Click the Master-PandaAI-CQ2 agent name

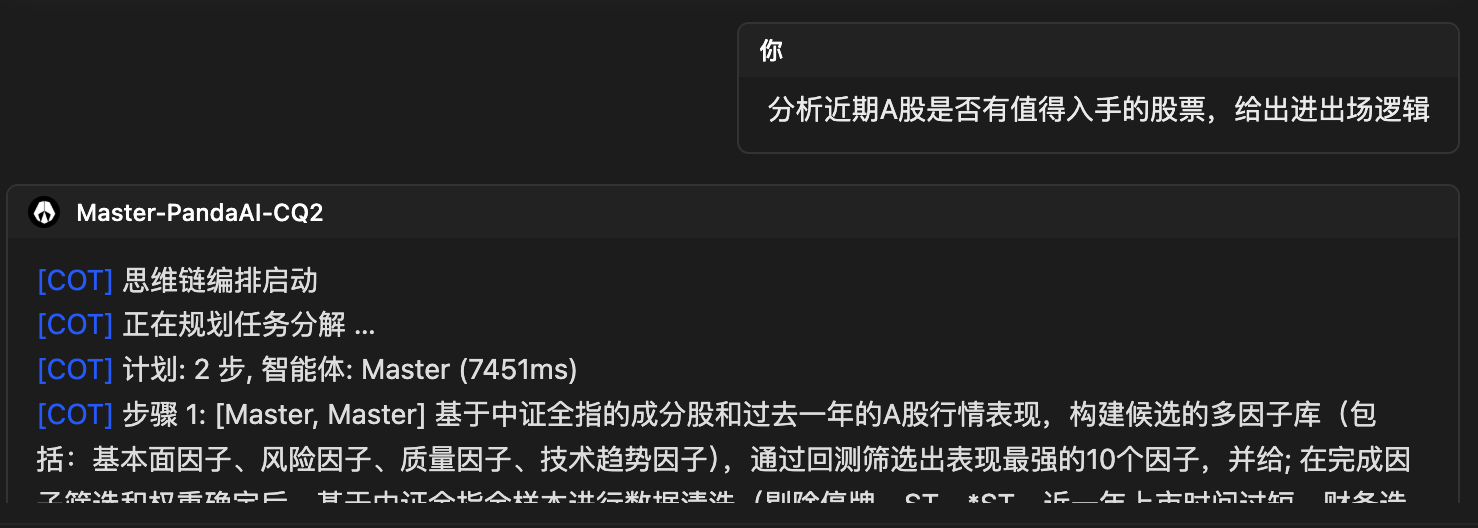click(x=200, y=213)
